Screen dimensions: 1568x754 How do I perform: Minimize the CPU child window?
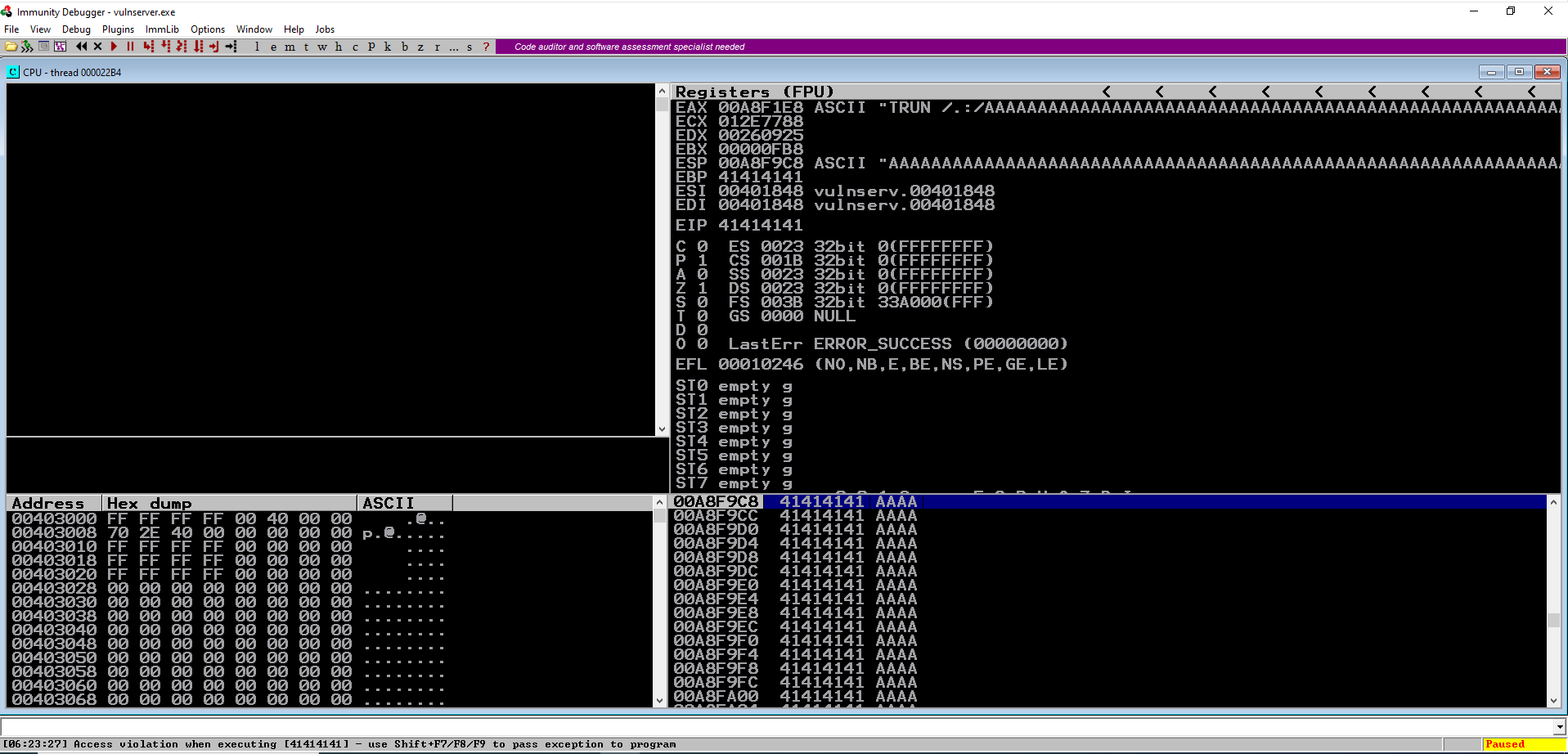1491,72
